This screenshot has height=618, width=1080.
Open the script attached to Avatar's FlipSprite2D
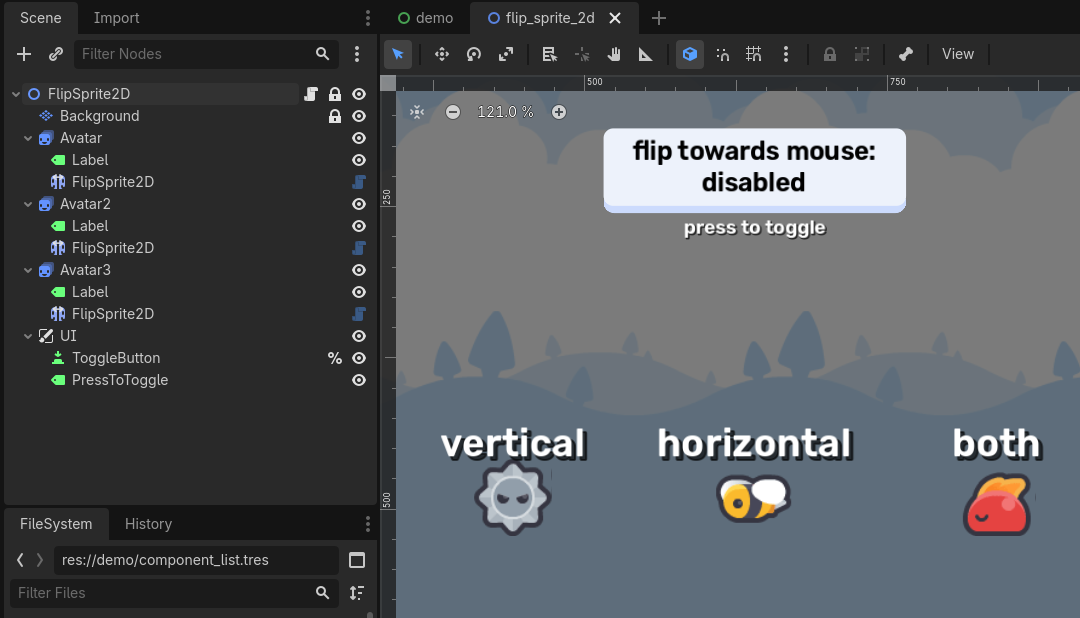pyautogui.click(x=359, y=181)
